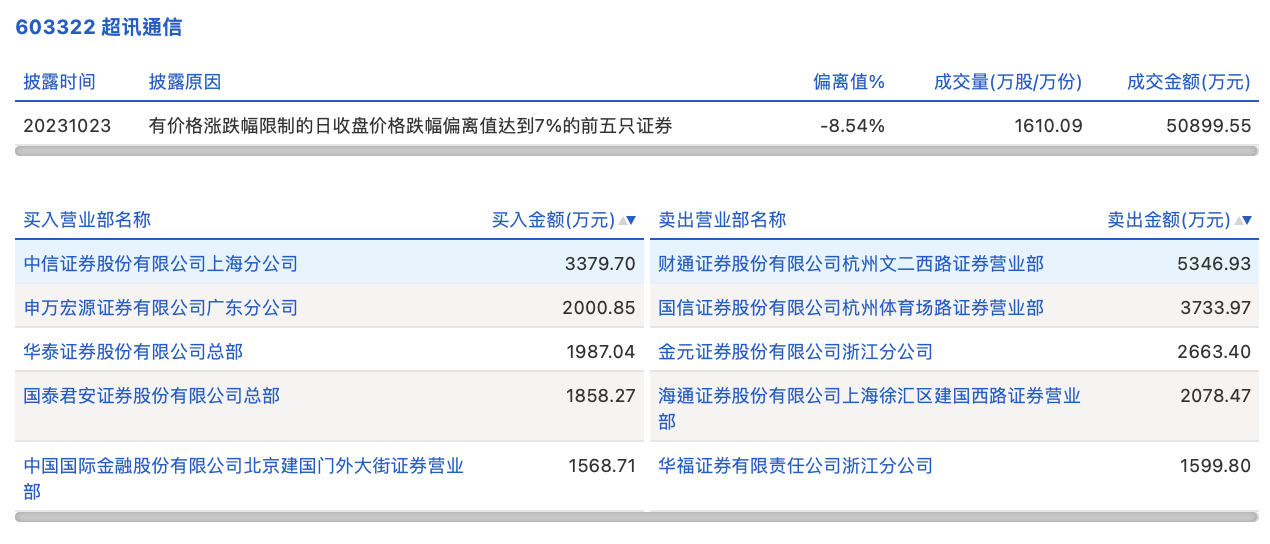The height and width of the screenshot is (544, 1270).
Task: Sort by 买入金额 using the arrow icon
Action: click(x=627, y=220)
